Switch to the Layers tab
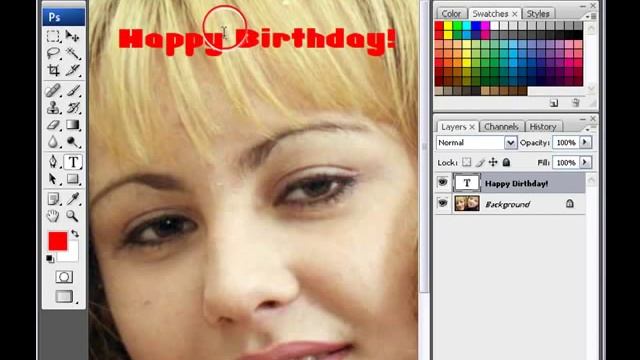The height and width of the screenshot is (360, 640). point(453,127)
